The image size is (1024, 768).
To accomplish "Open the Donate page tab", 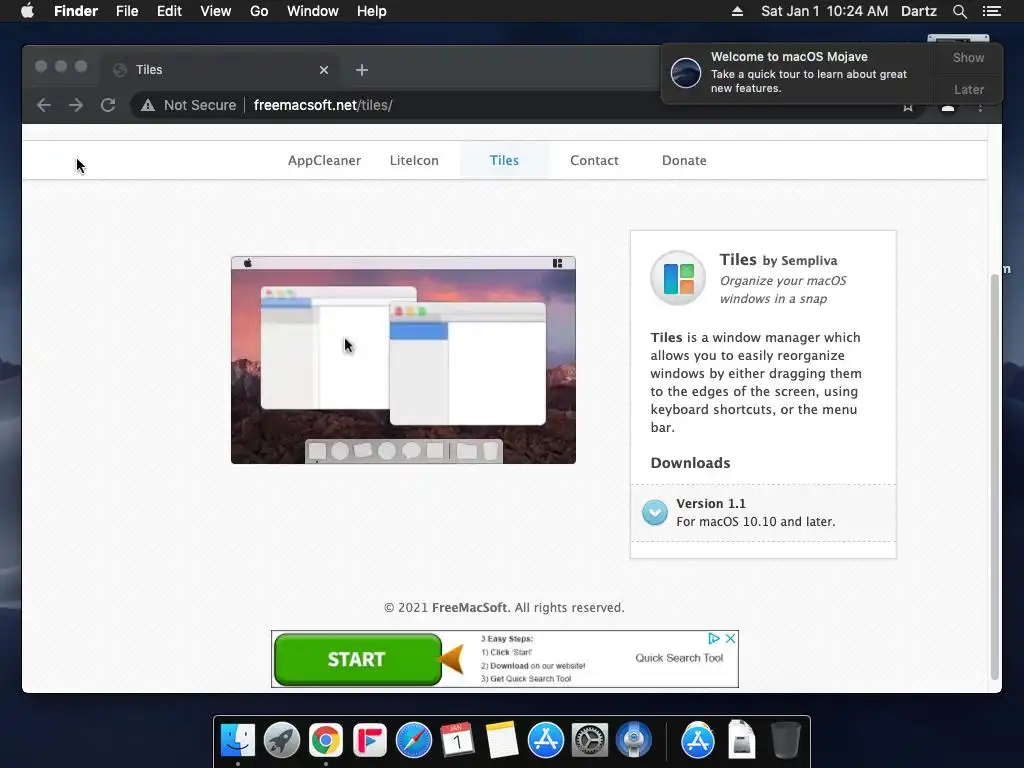I will point(684,161).
